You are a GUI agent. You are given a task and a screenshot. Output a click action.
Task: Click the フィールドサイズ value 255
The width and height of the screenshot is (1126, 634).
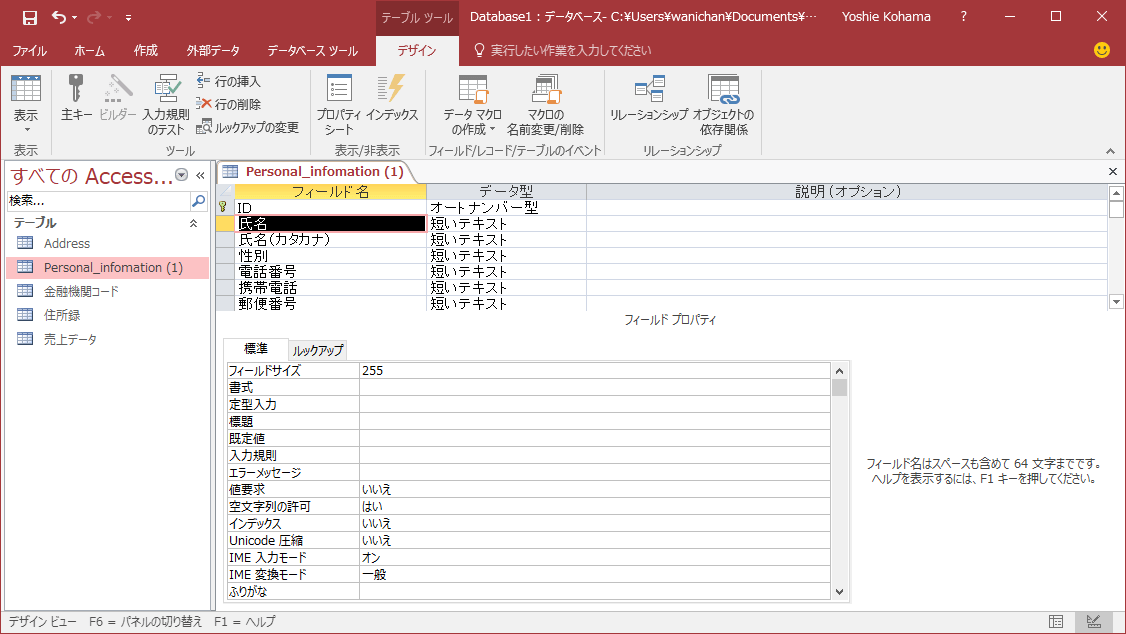point(595,370)
